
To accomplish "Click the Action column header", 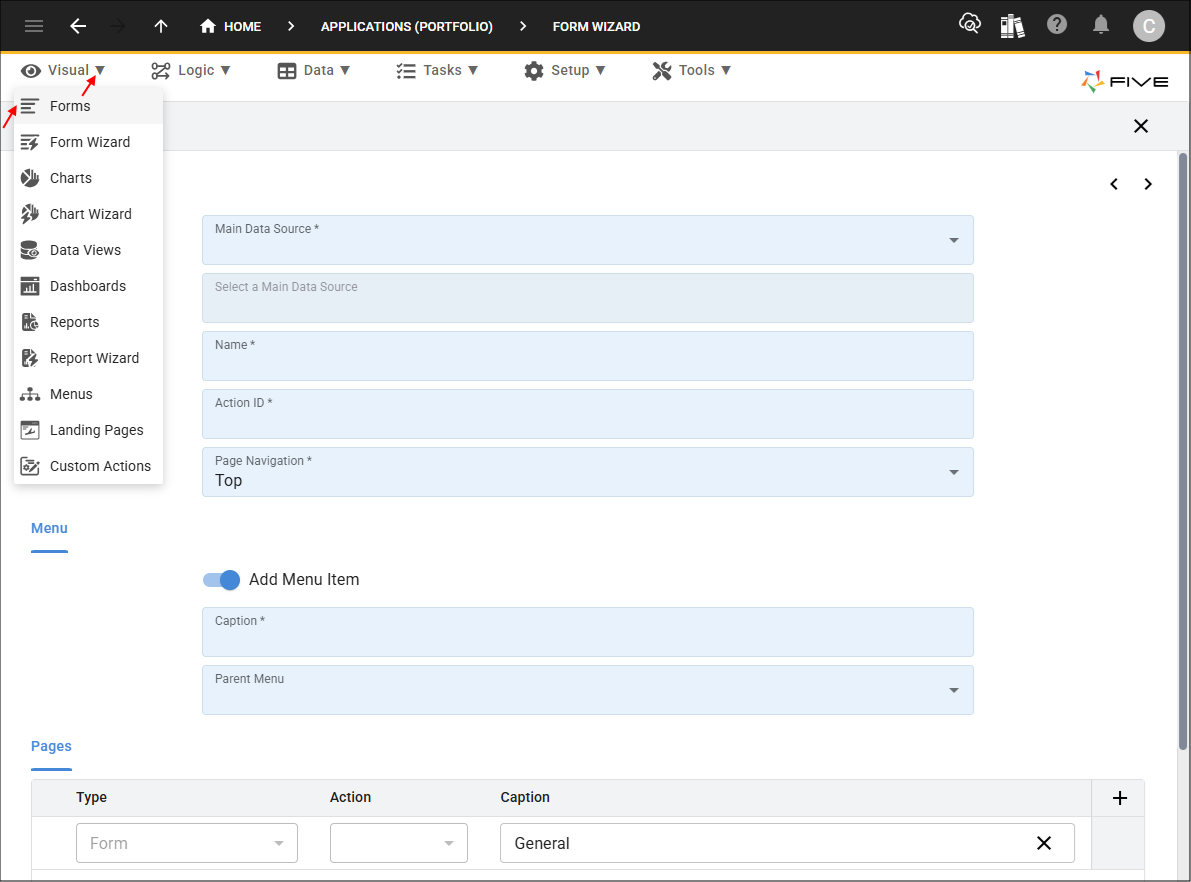I will click(x=350, y=798).
